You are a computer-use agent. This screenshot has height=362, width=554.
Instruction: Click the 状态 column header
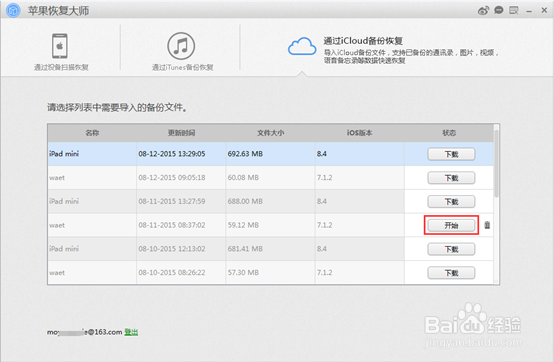pyautogui.click(x=449, y=133)
